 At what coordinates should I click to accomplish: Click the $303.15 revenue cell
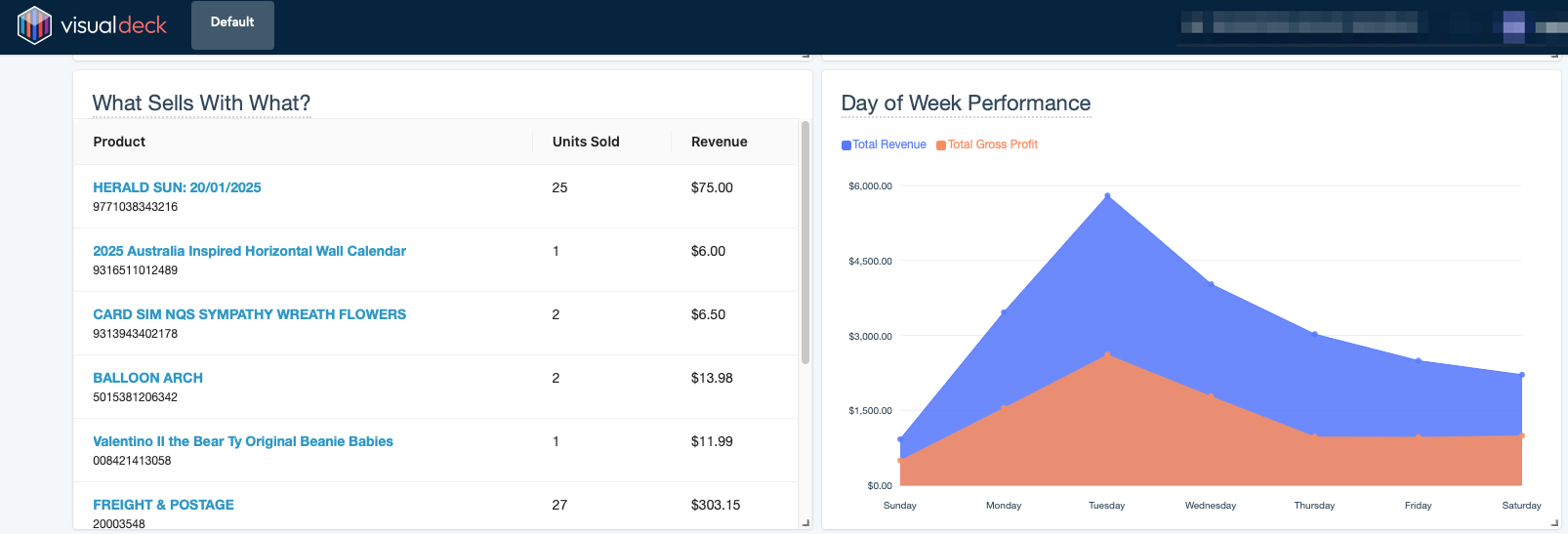coord(716,505)
